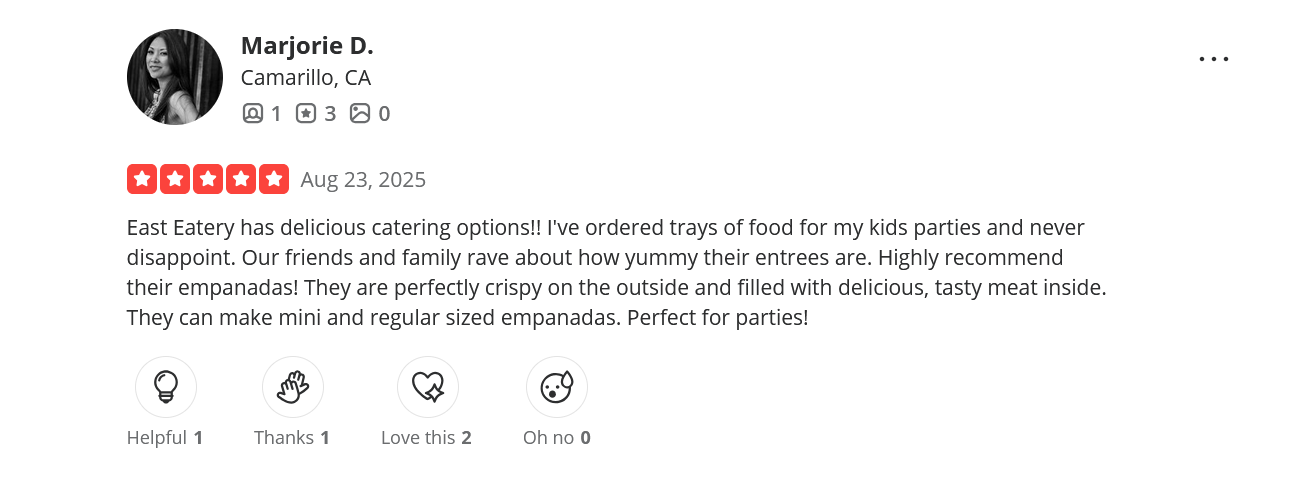Click the reviews count star icon
Viewport: 1295px width, 482px height.
click(306, 114)
